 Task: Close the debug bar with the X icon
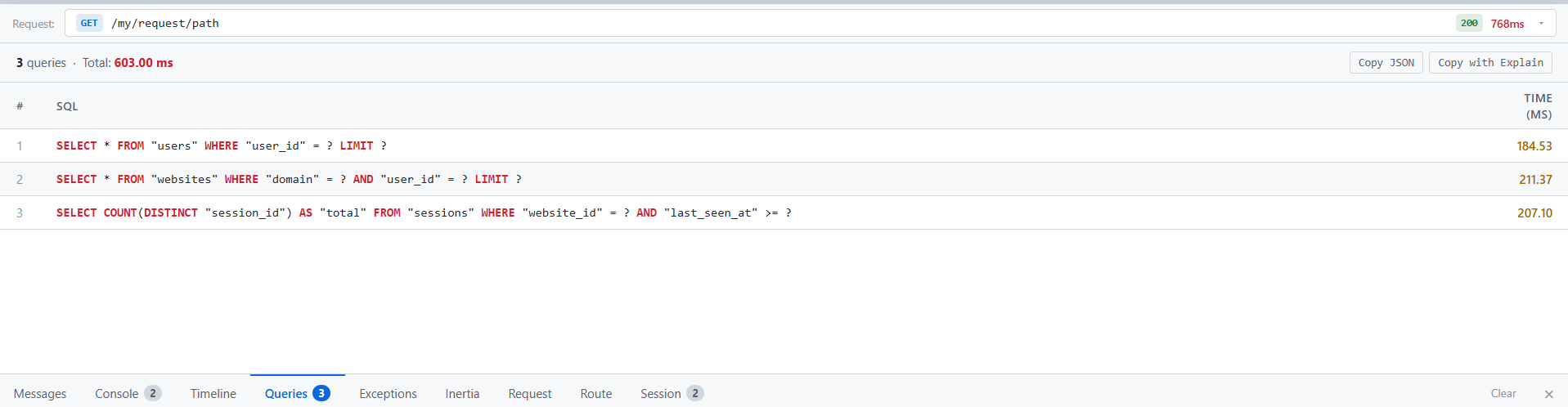tap(1548, 394)
